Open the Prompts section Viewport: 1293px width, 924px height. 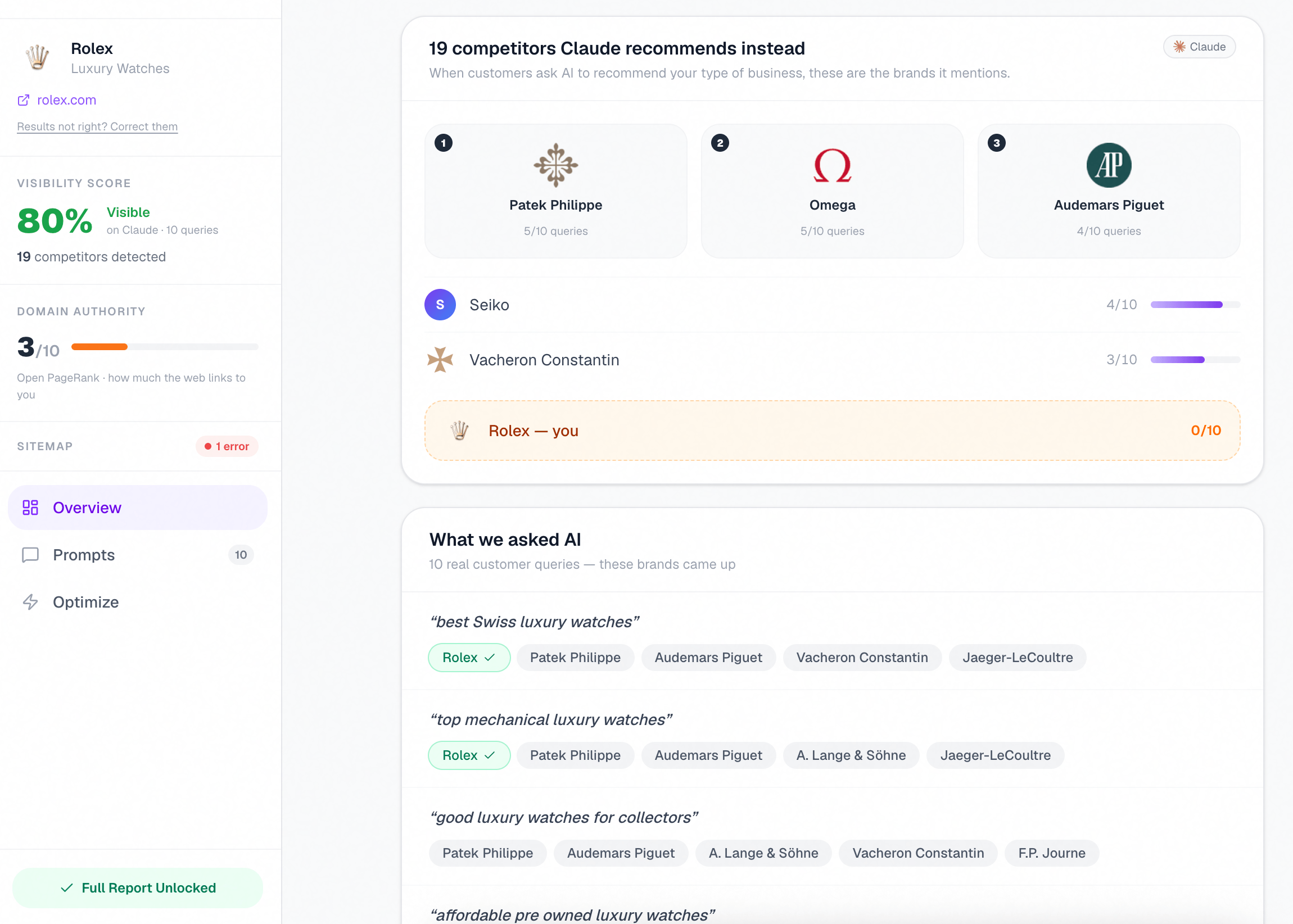point(138,555)
